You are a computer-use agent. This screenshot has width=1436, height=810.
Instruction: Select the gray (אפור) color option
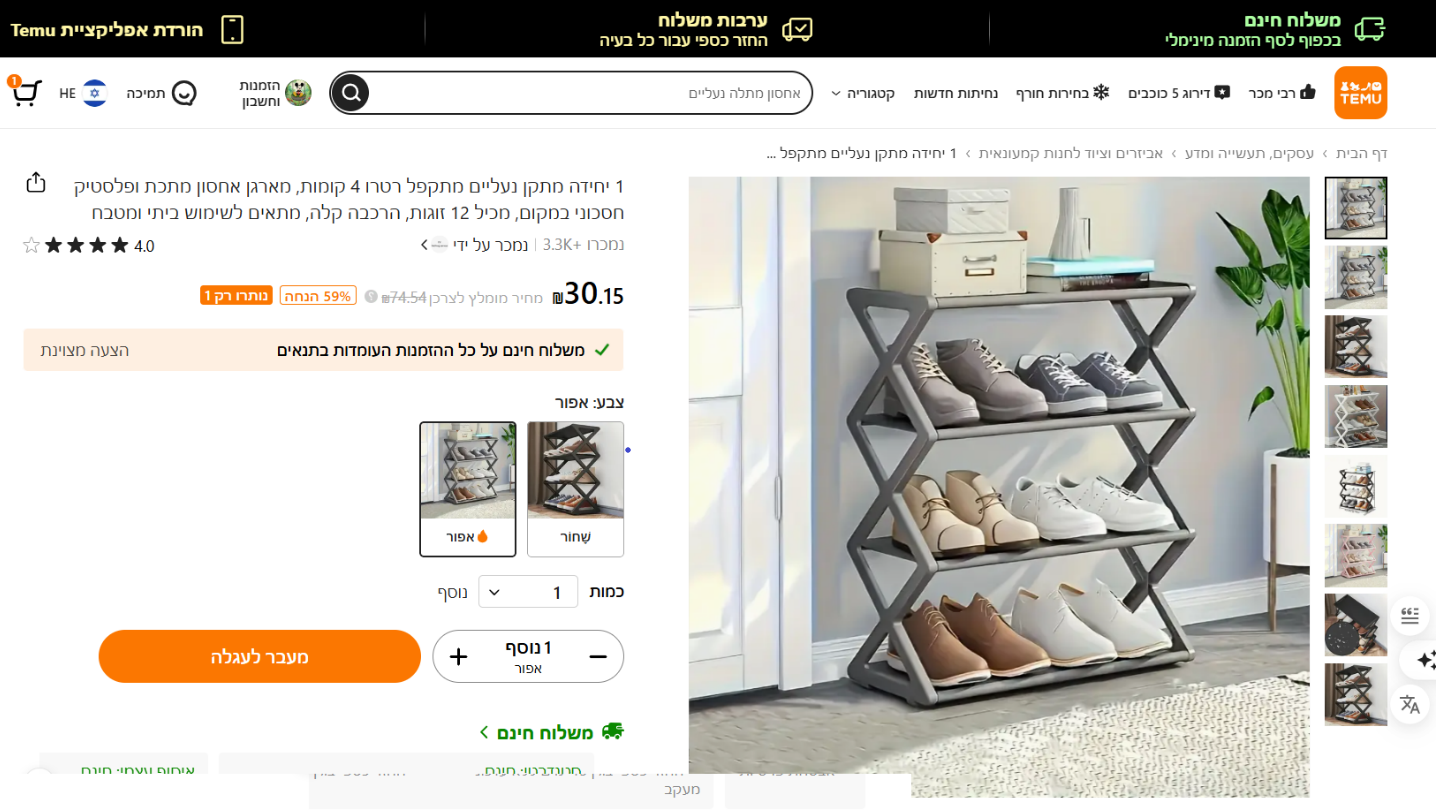(468, 488)
